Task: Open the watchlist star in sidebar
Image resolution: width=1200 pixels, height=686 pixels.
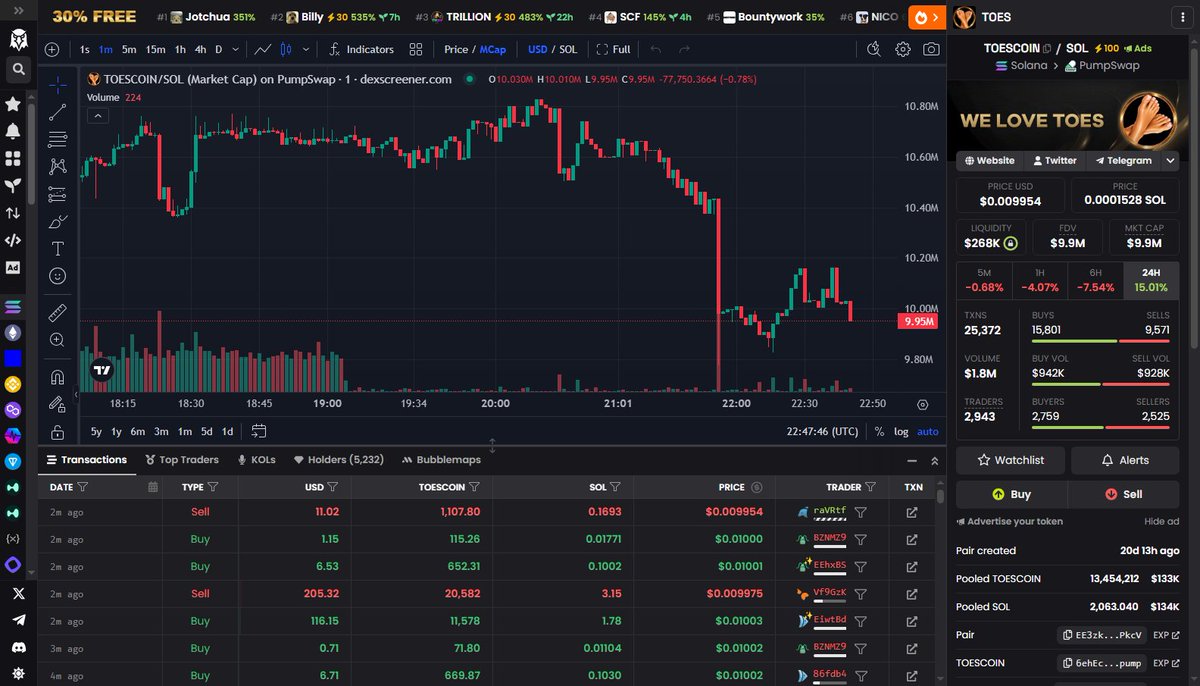Action: [x=13, y=103]
